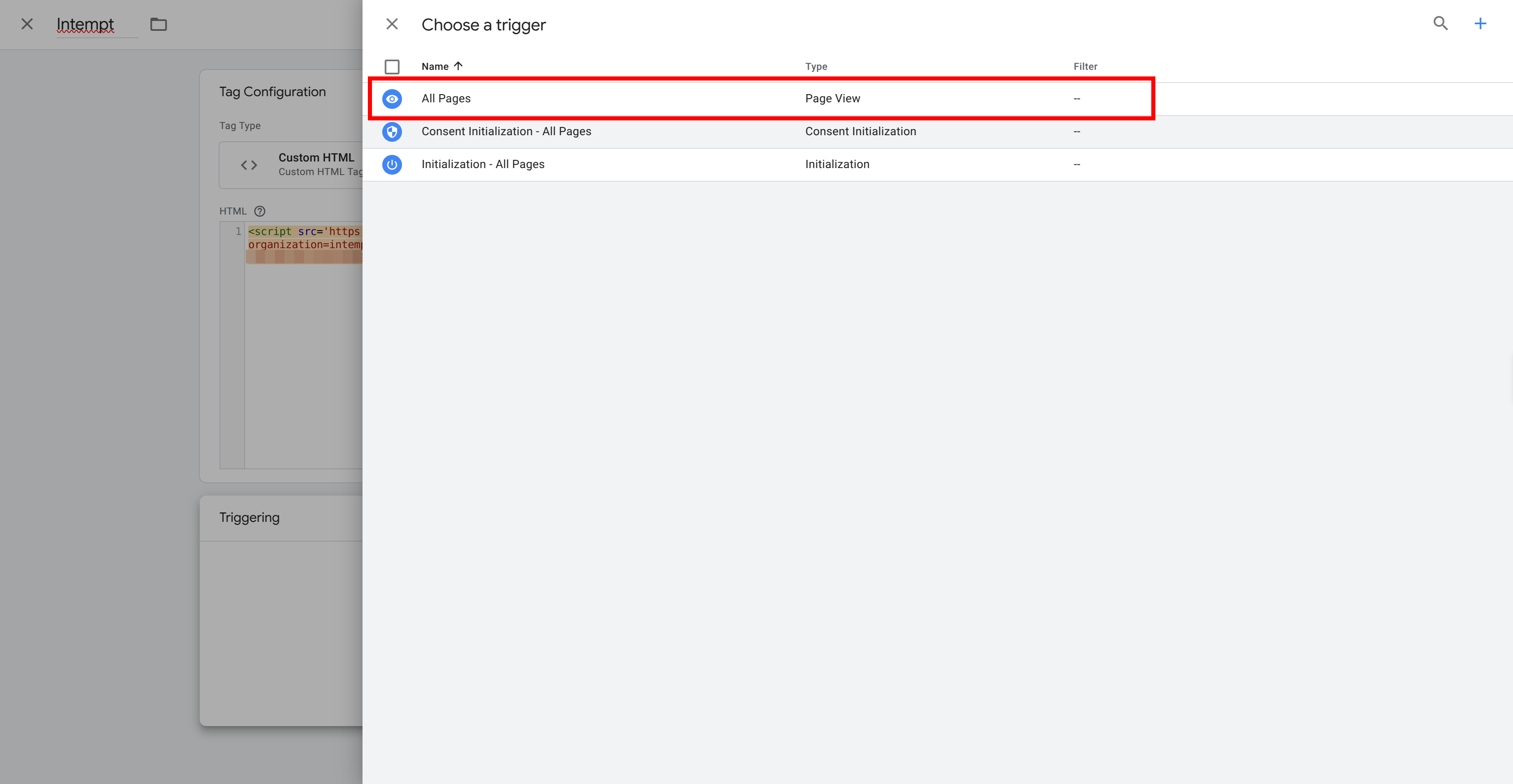Add a new trigger with plus icon
The width and height of the screenshot is (1513, 784).
[1480, 23]
